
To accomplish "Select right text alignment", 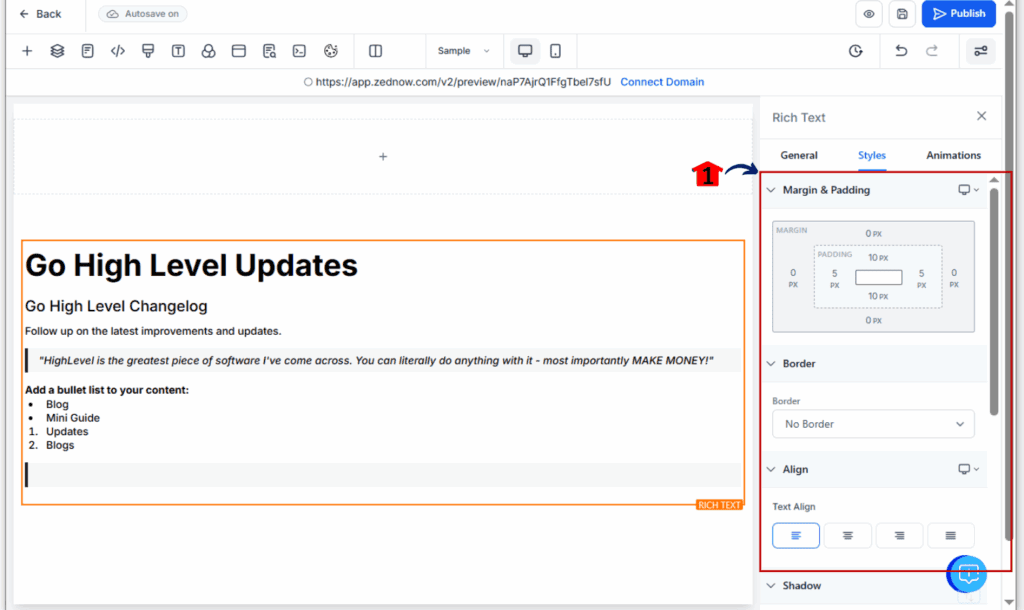I will [899, 536].
